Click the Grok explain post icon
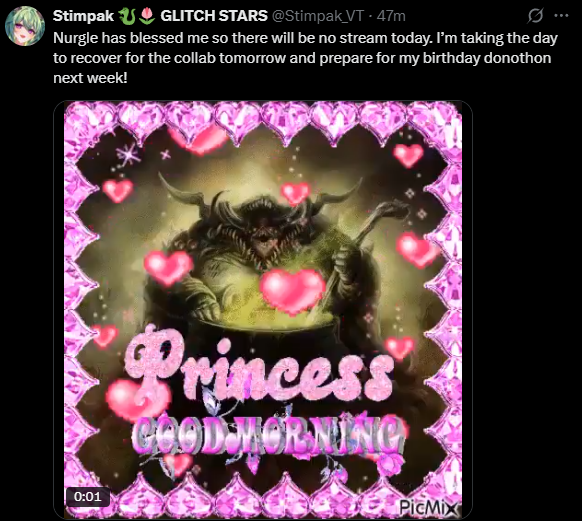582x521 pixels. coord(535,16)
